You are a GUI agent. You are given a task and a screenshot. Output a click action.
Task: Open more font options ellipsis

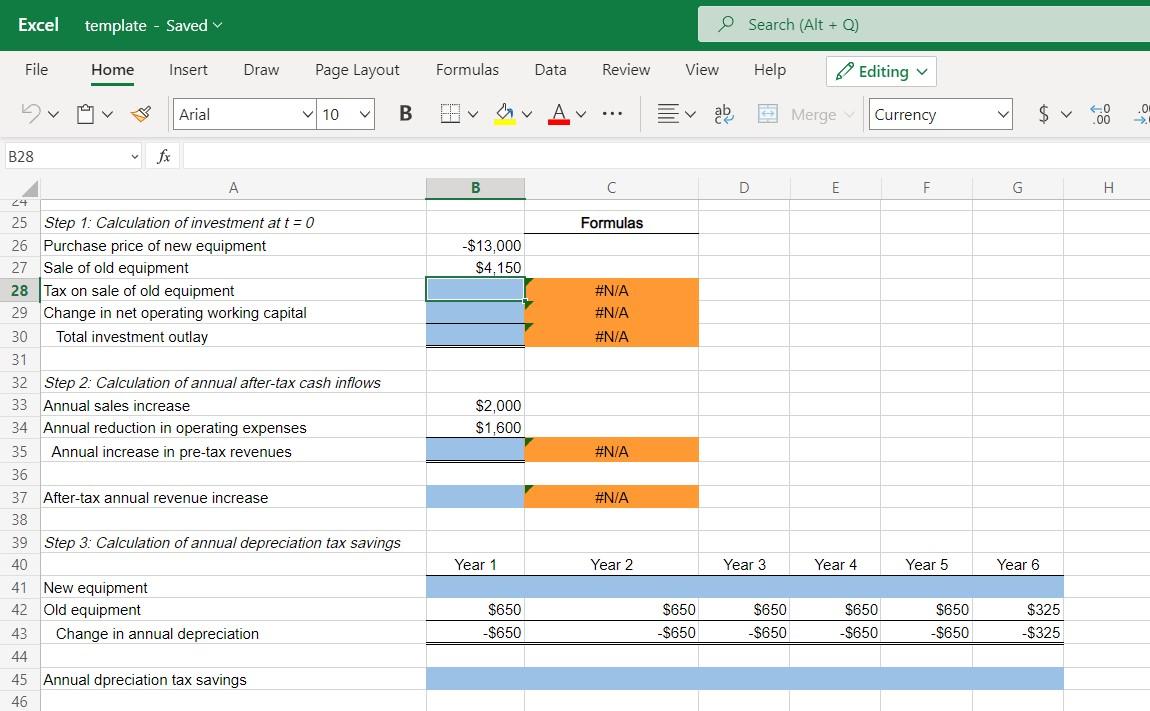[x=612, y=114]
